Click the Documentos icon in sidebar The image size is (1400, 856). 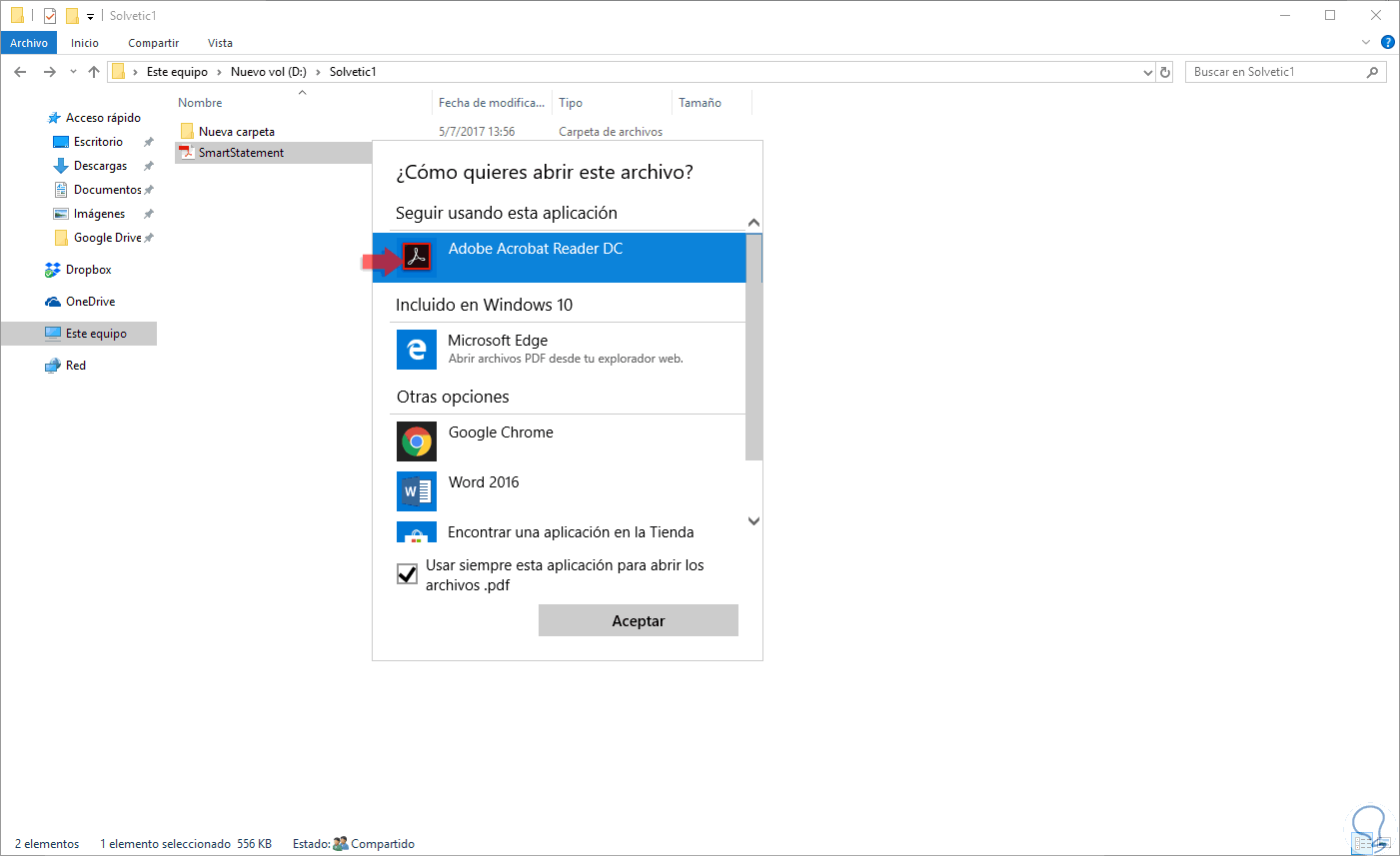[61, 190]
